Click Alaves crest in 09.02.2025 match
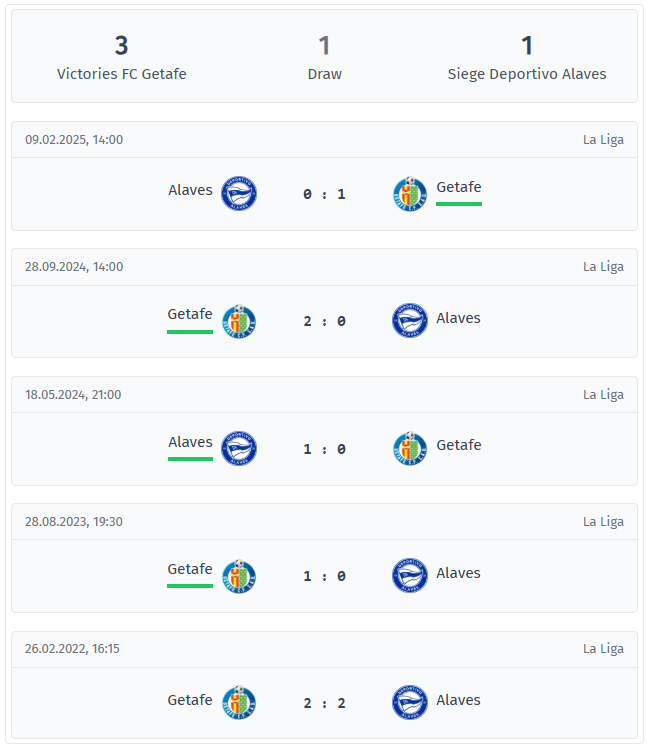Image resolution: width=648 pixels, height=748 pixels. (x=239, y=194)
